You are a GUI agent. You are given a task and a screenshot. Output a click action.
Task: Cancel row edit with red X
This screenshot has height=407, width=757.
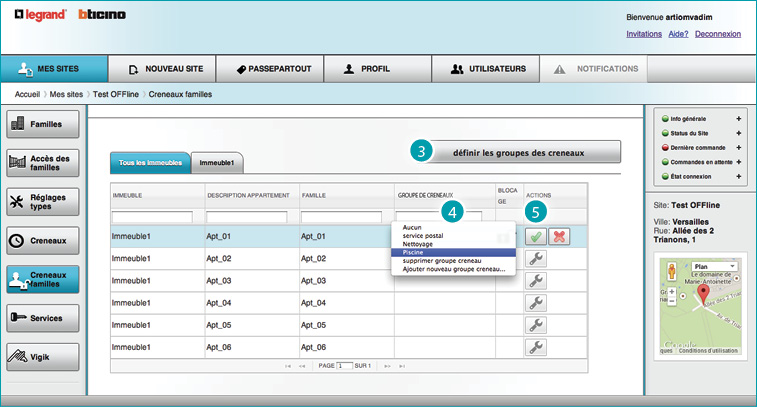click(x=559, y=236)
